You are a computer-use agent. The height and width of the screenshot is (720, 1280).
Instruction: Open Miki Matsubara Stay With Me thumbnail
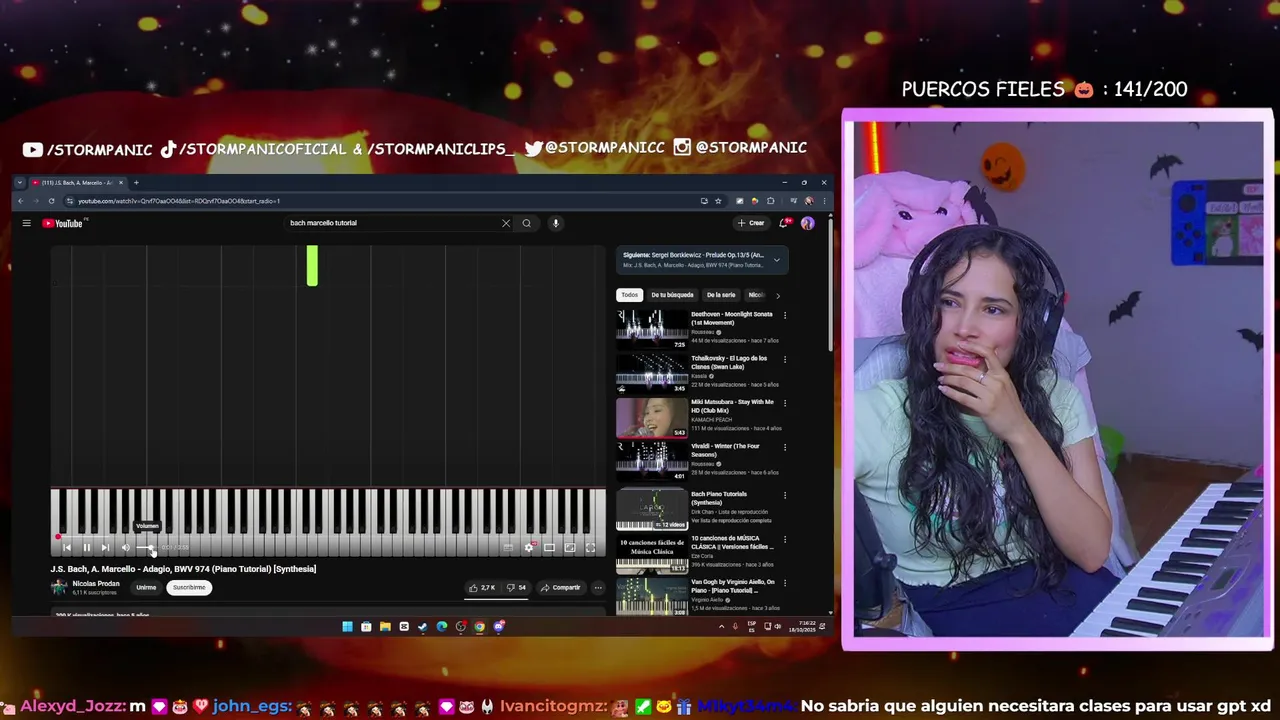(652, 417)
